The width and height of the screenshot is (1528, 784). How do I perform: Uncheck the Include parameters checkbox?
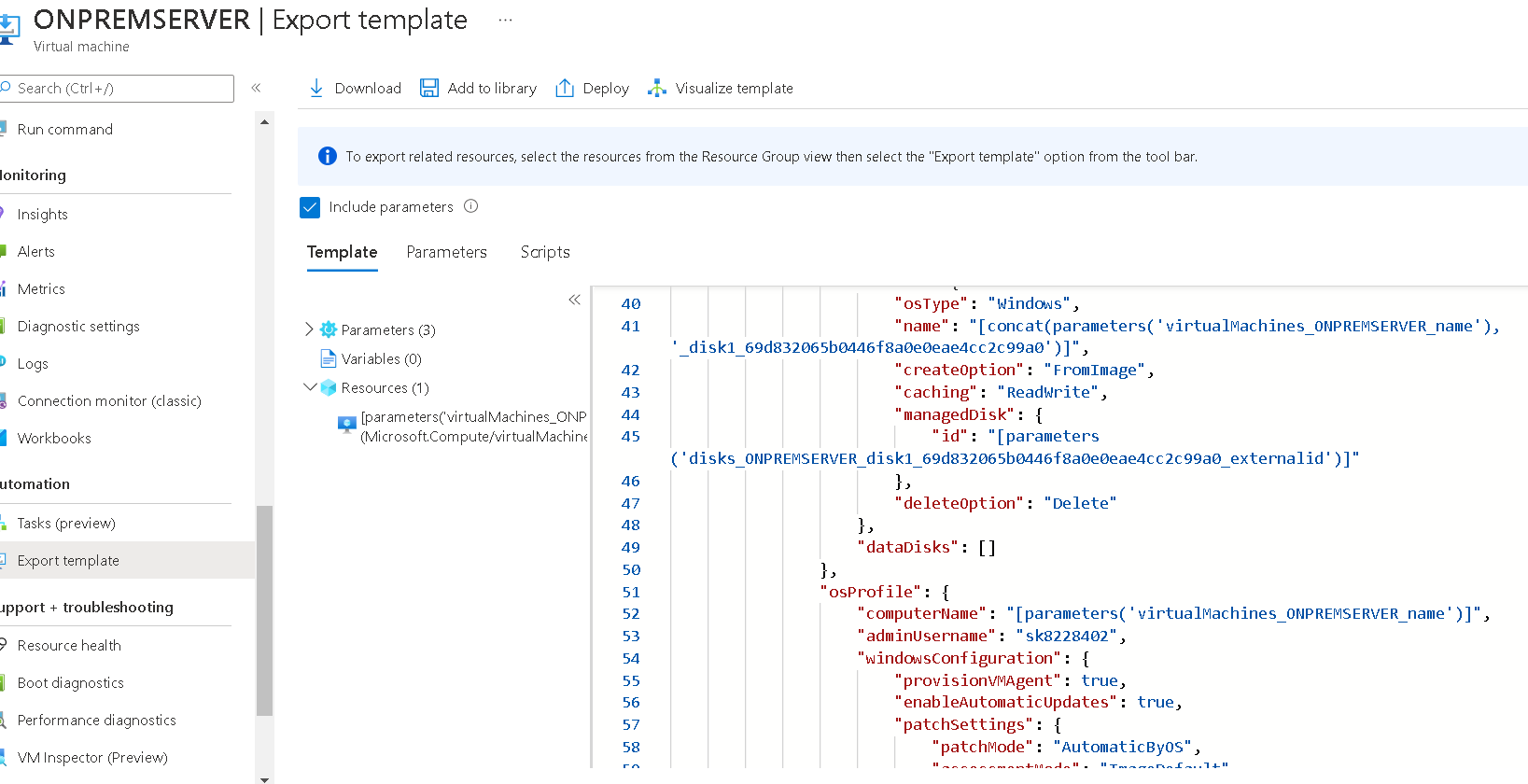click(310, 207)
